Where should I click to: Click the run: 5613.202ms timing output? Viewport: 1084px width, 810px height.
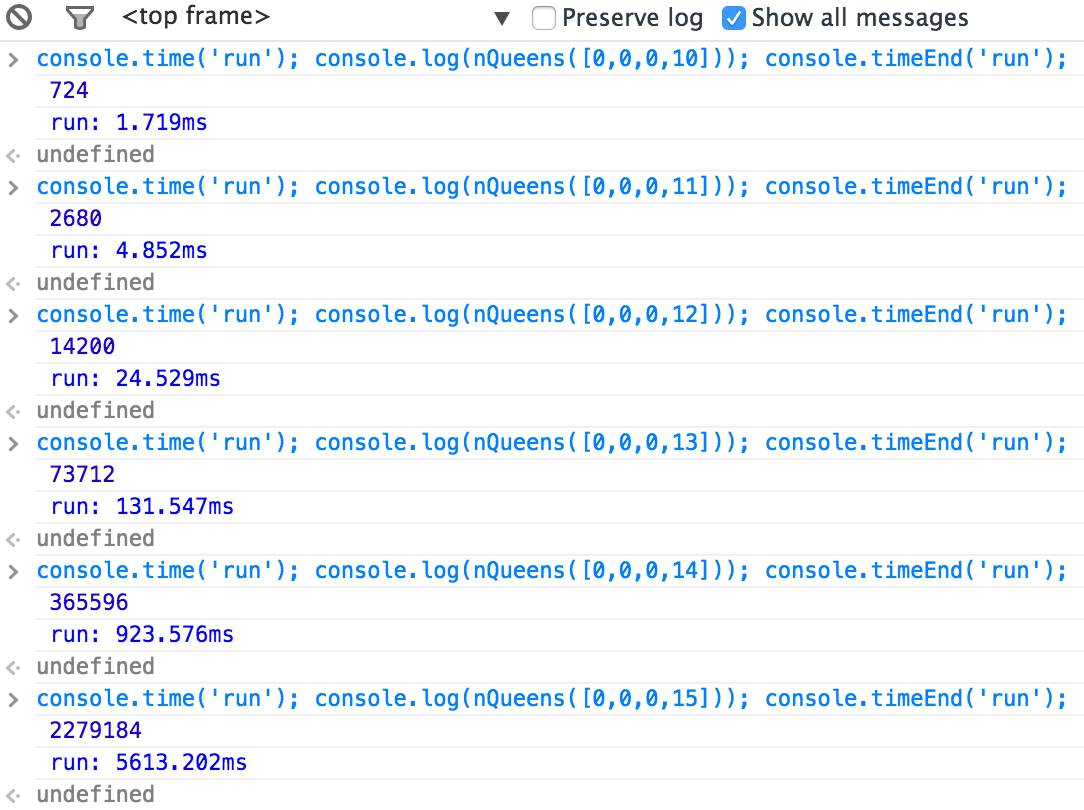149,762
